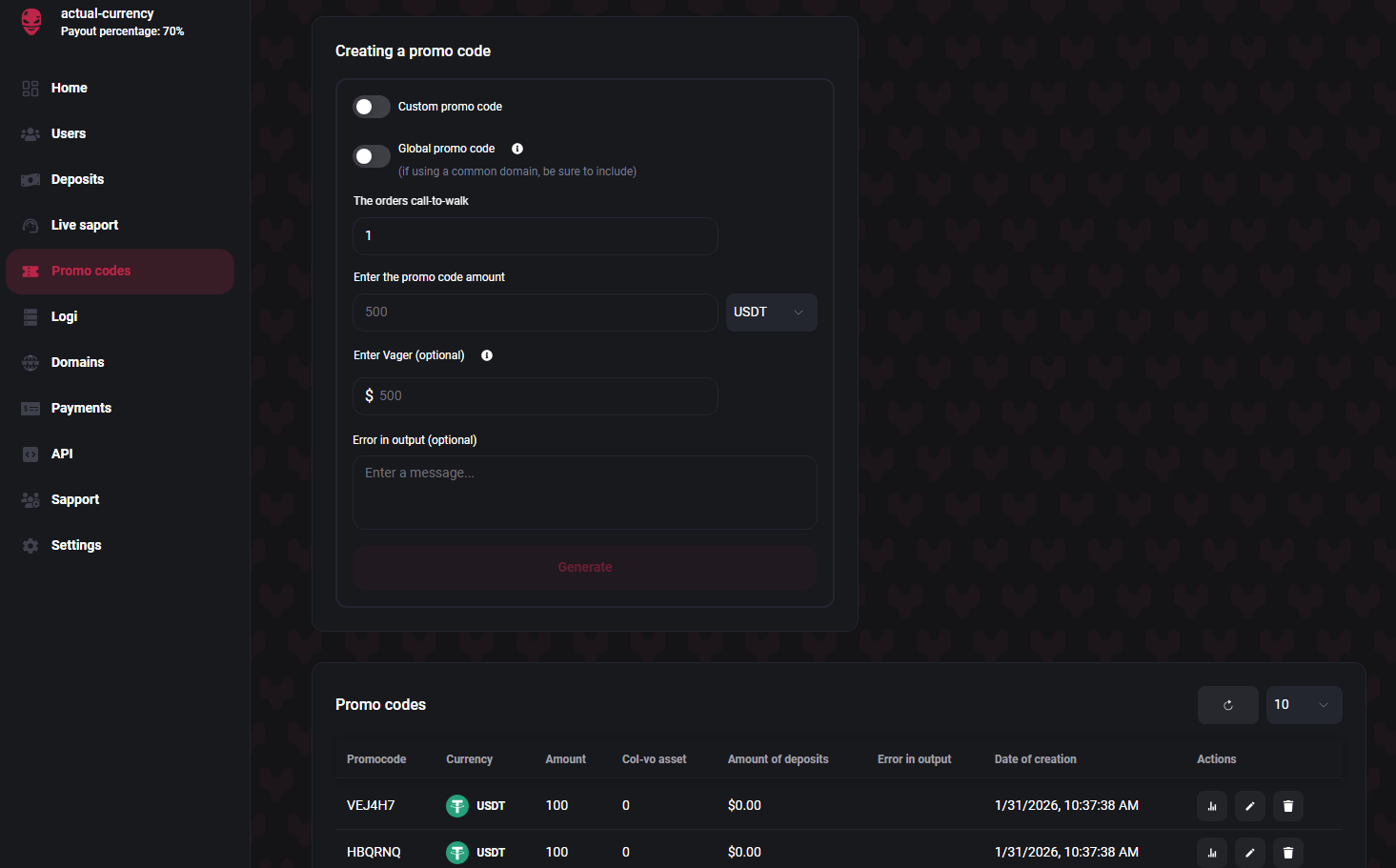Go to Home in the sidebar

(x=120, y=89)
